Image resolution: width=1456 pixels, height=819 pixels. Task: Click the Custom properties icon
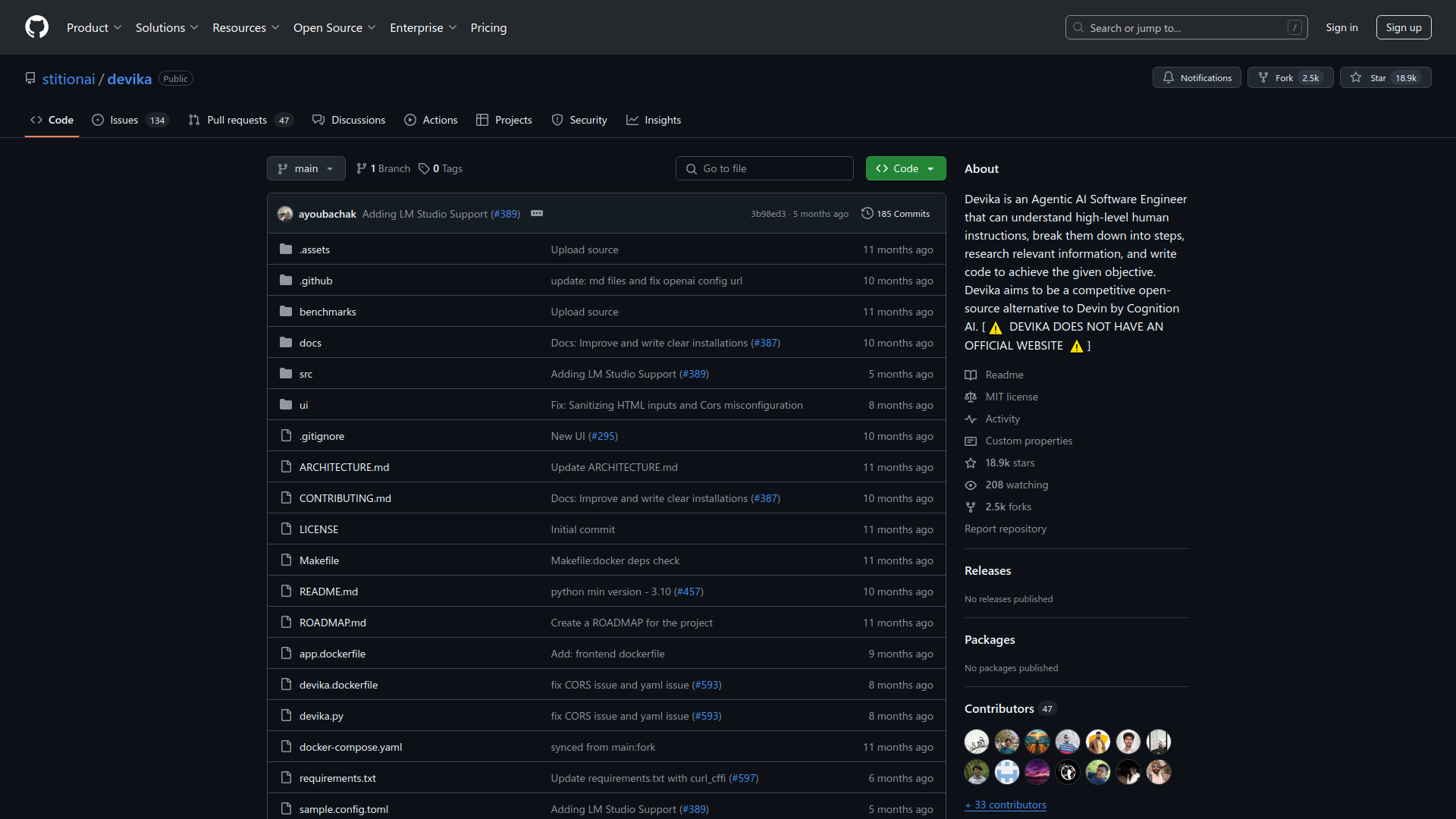971,441
